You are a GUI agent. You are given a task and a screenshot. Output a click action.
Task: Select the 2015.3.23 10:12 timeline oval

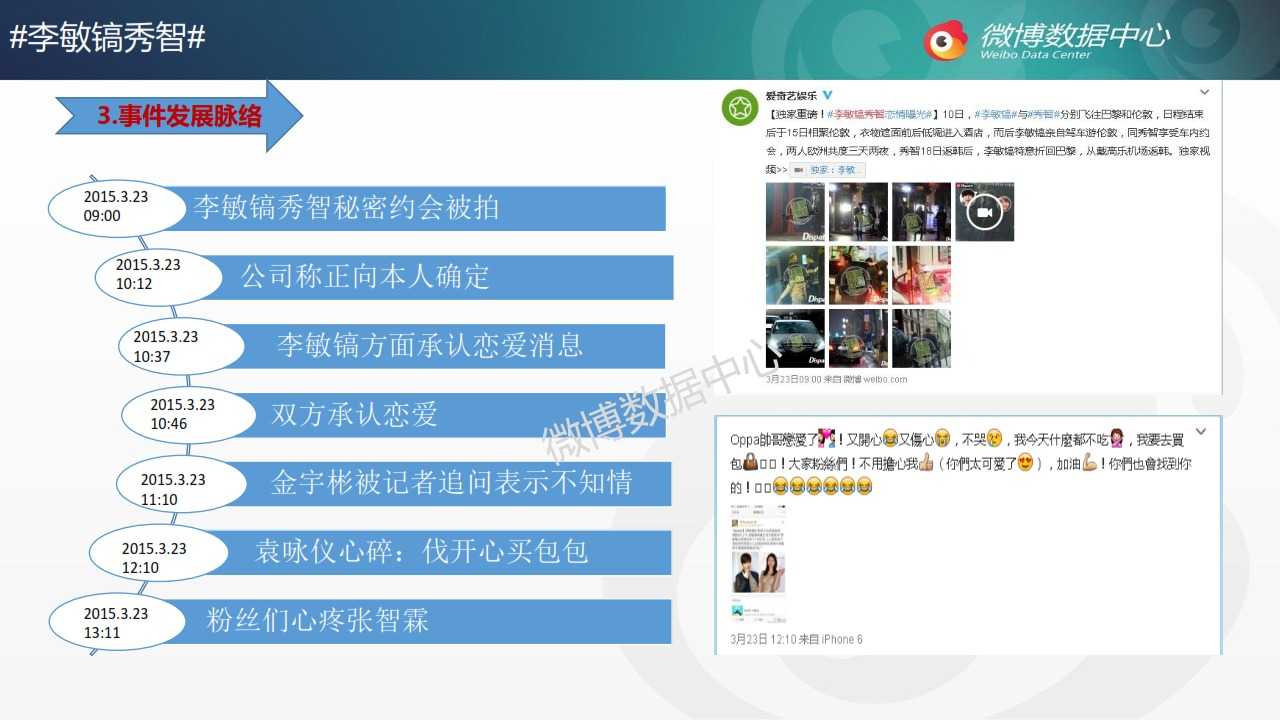point(159,275)
